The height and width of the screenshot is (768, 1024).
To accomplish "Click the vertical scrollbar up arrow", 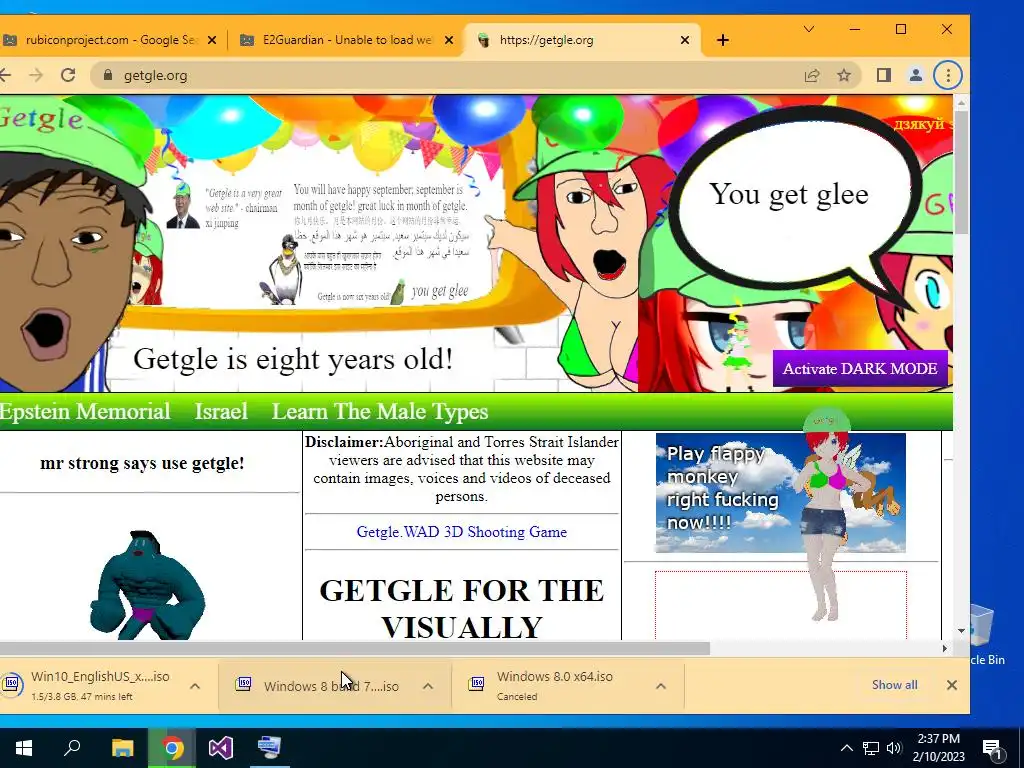I will (x=961, y=103).
